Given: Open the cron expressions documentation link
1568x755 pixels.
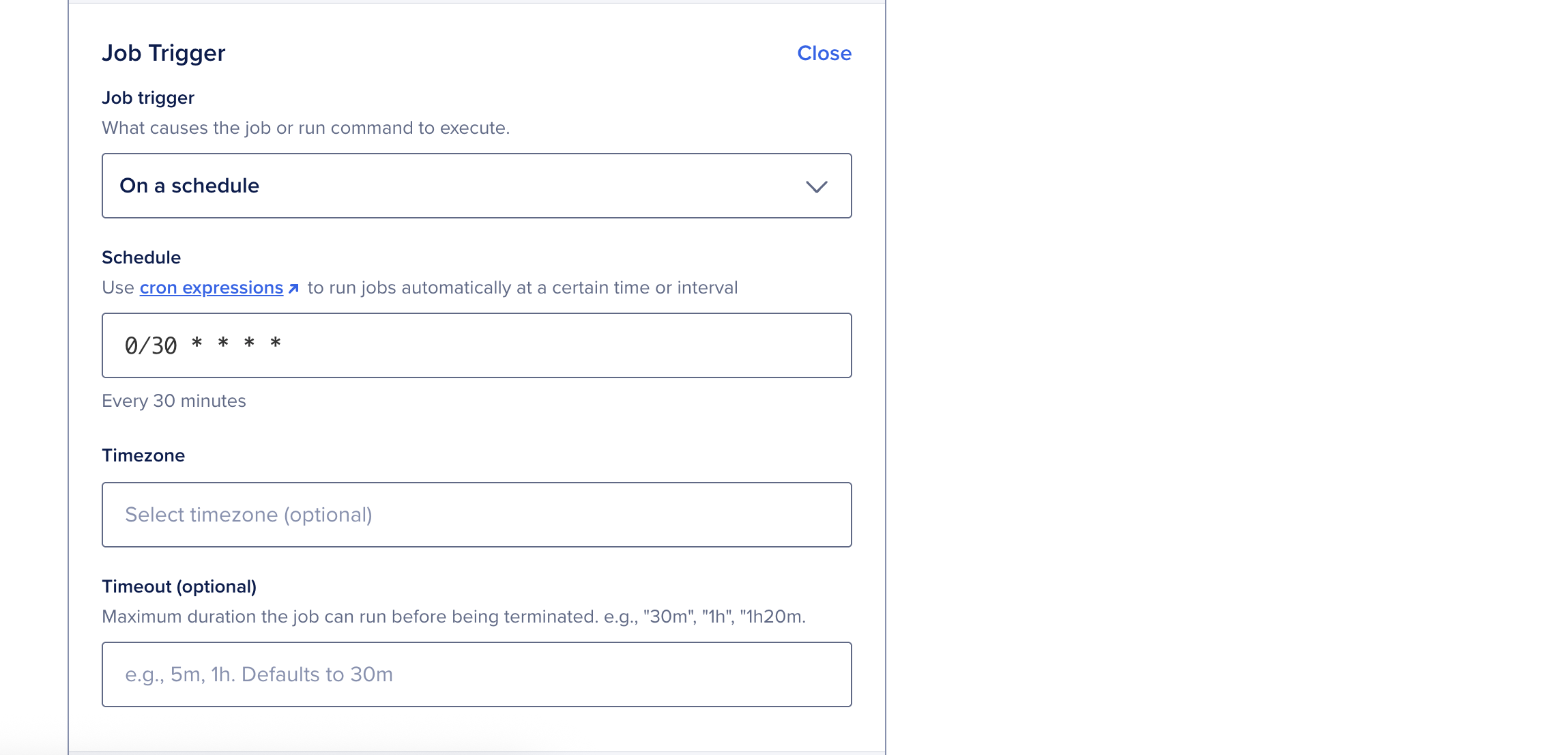Looking at the screenshot, I should (x=210, y=287).
